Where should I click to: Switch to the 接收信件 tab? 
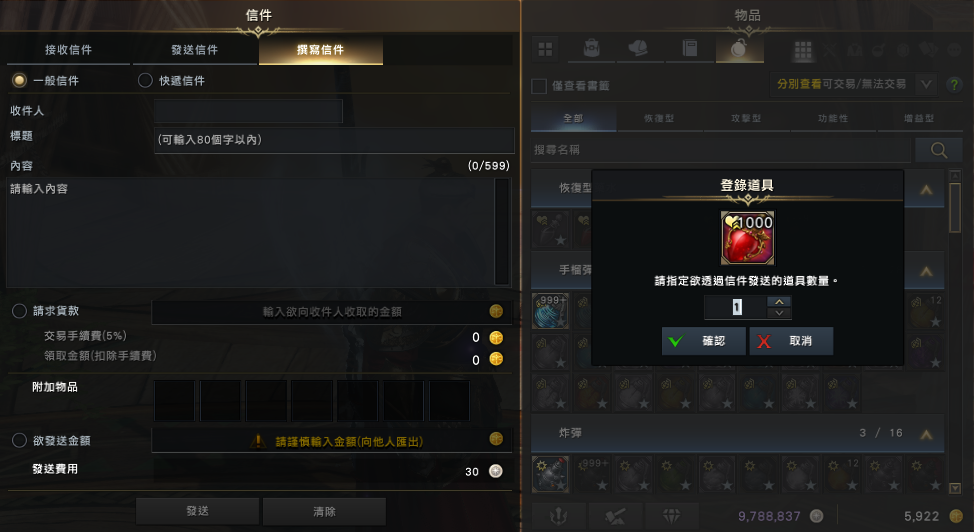coord(68,50)
